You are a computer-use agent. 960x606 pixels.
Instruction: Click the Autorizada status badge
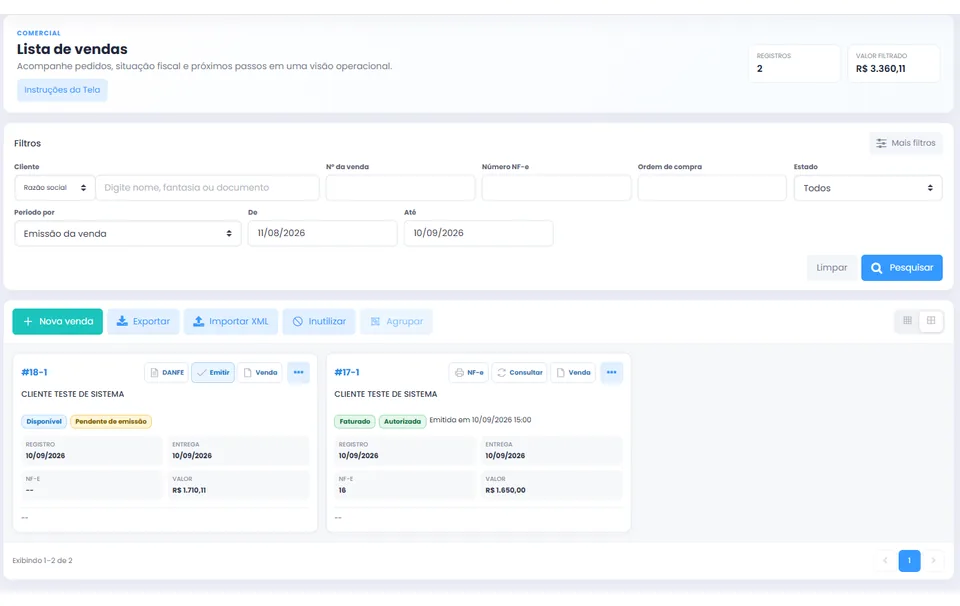[x=402, y=422]
